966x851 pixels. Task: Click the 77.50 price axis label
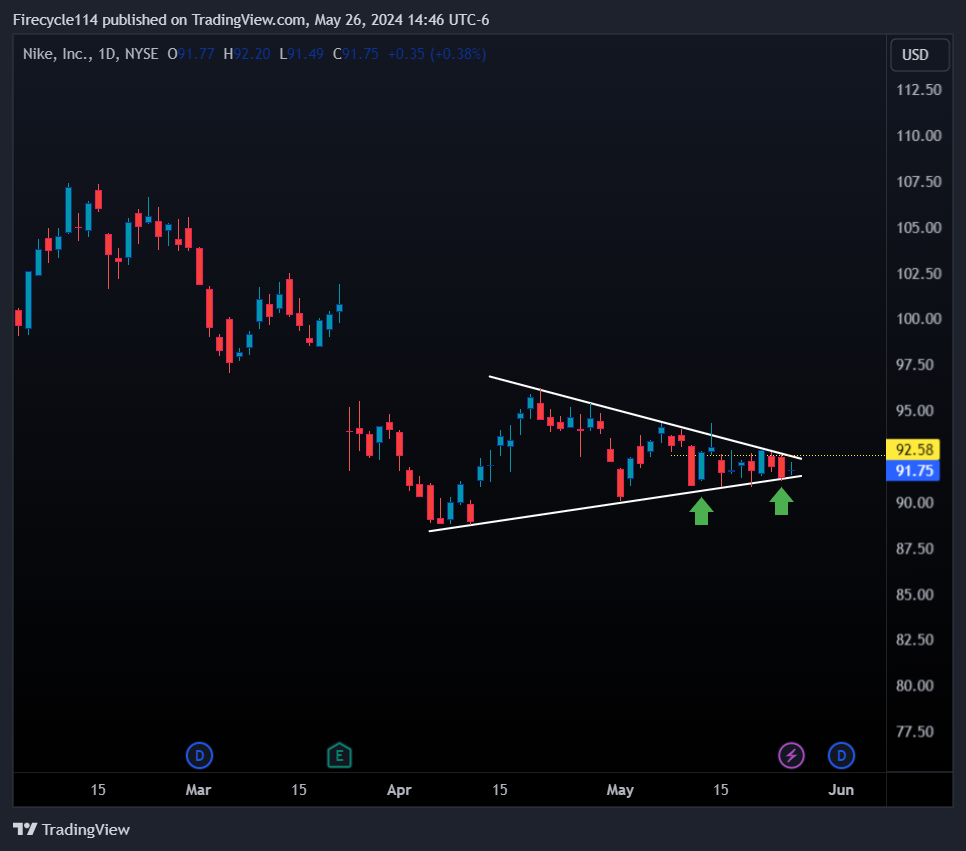point(915,731)
